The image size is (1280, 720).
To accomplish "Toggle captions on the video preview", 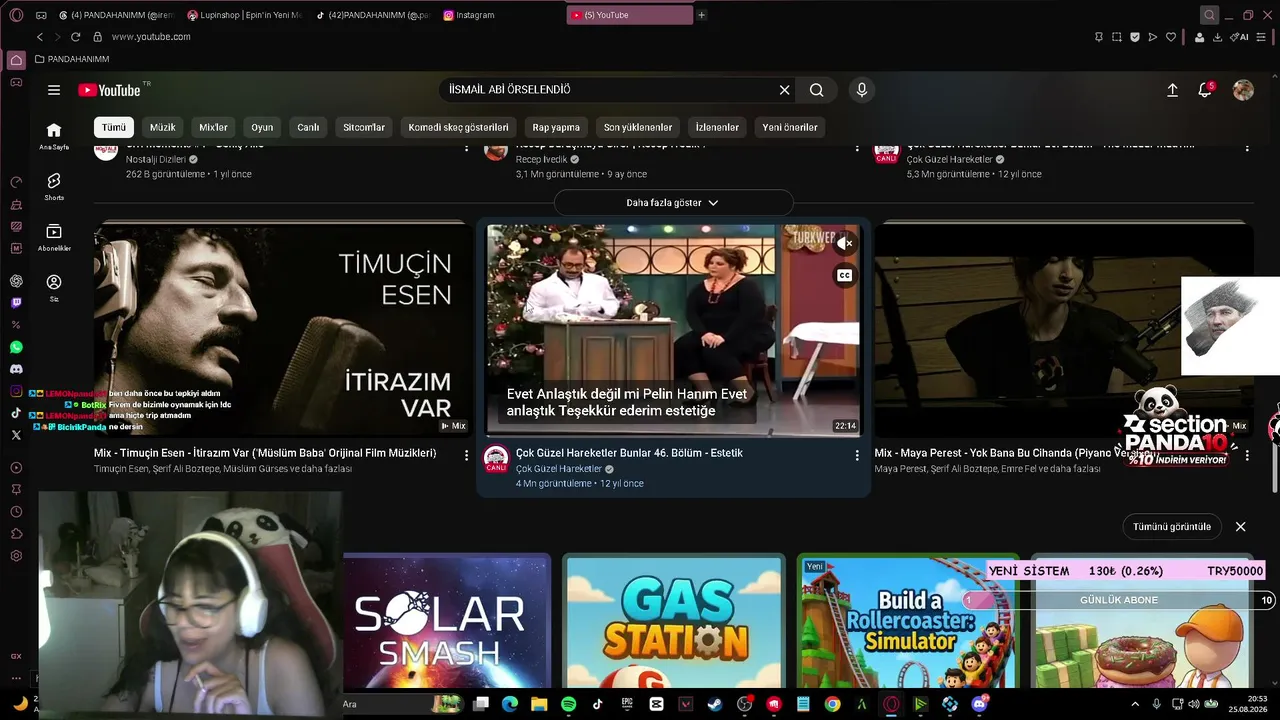I will (845, 275).
